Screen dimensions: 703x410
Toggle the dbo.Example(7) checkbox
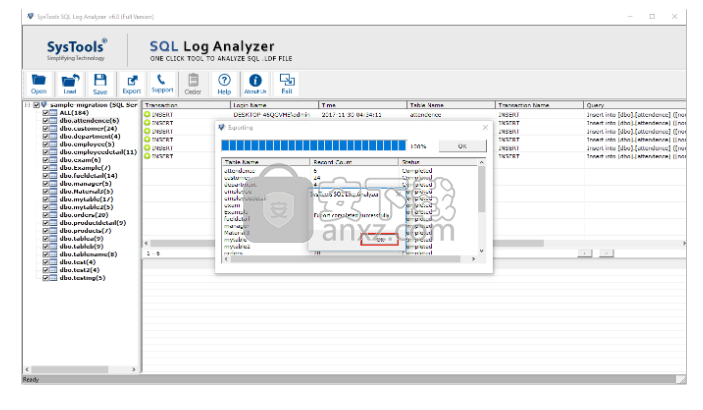coord(45,168)
